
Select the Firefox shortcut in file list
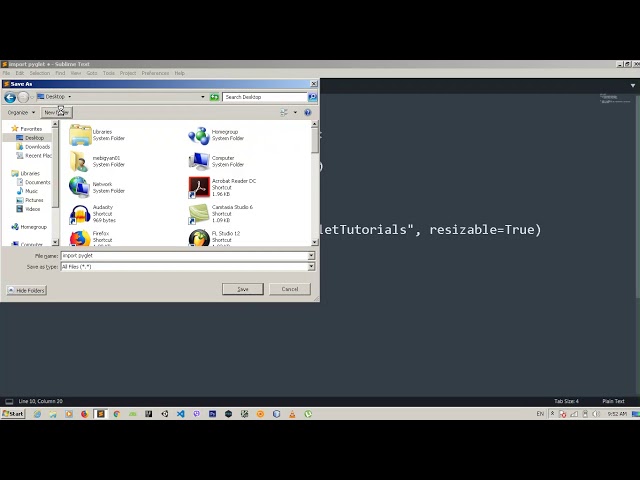90,238
